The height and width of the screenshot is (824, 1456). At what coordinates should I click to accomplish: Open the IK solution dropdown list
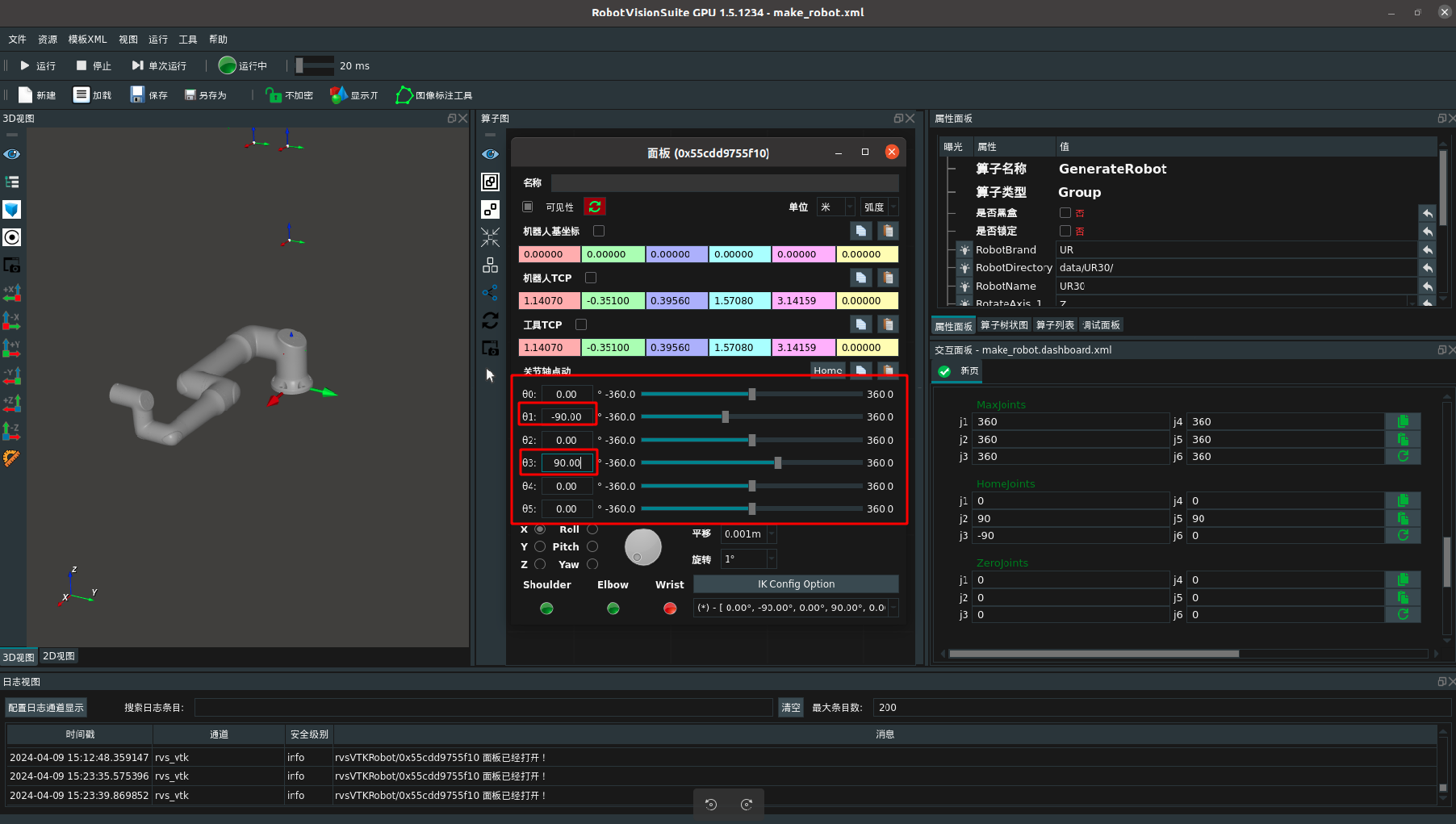(796, 608)
